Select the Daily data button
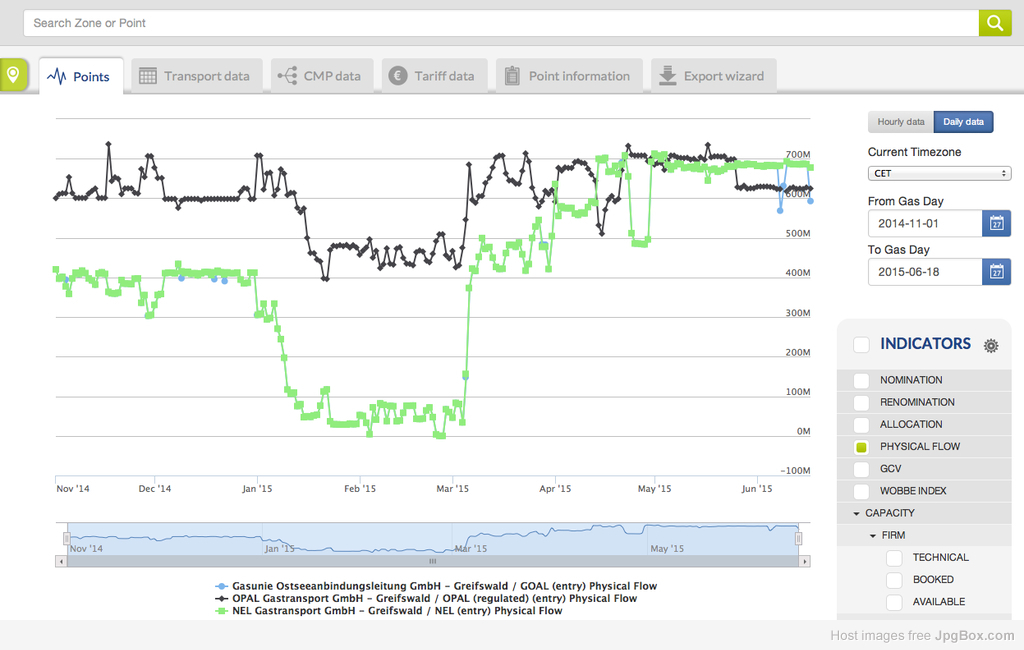The image size is (1024, 650). (x=963, y=122)
